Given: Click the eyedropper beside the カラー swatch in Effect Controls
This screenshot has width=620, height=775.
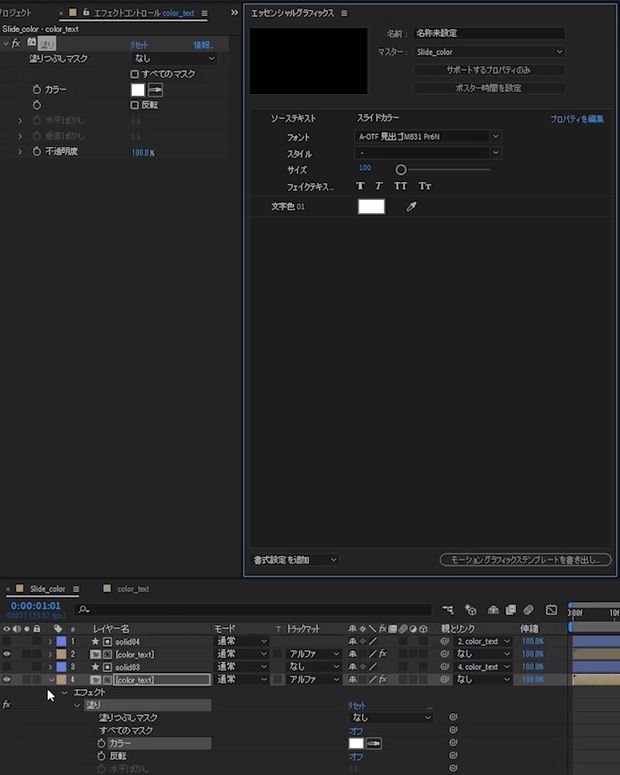Looking at the screenshot, I should (155, 90).
